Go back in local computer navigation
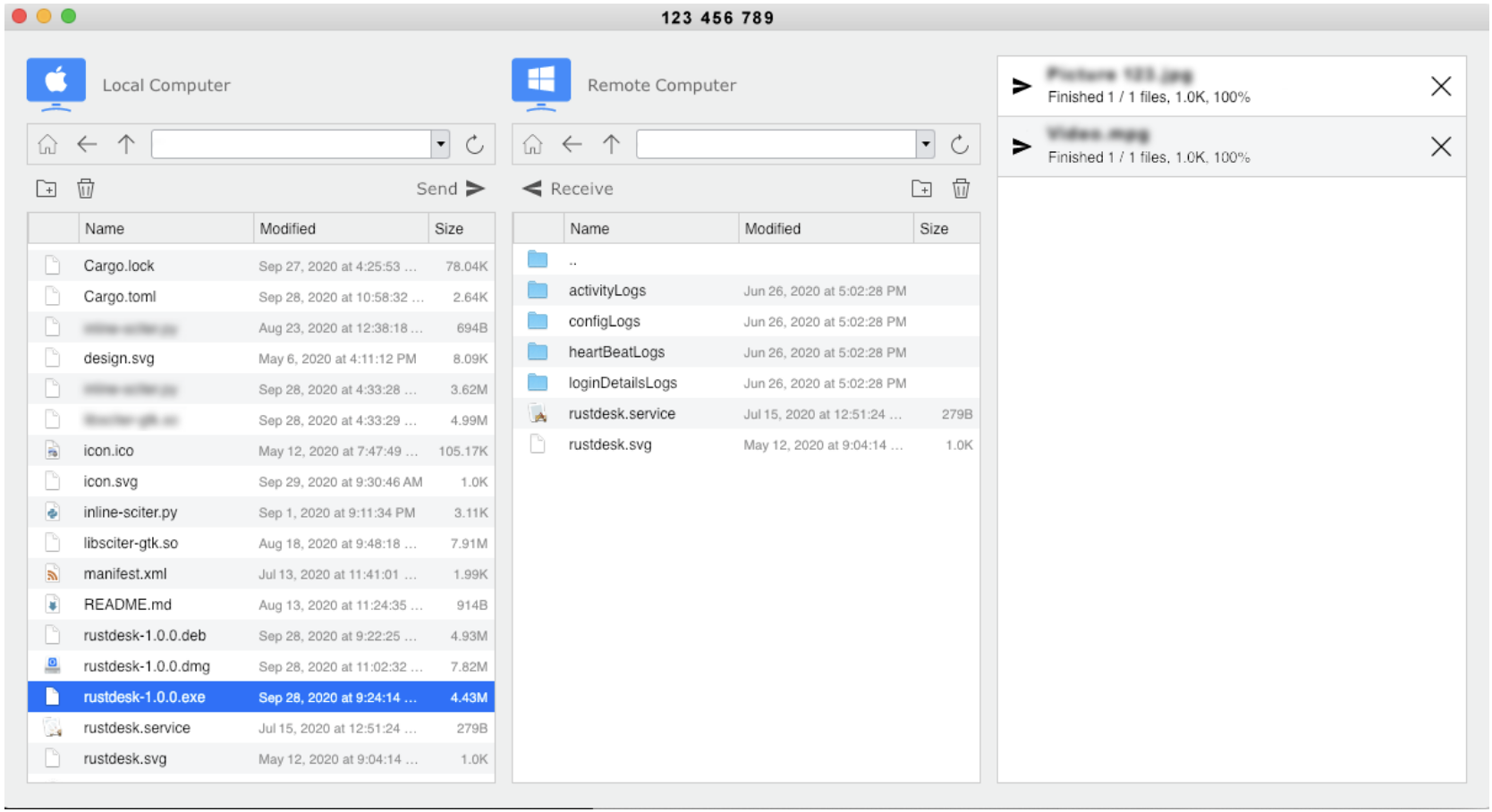The width and height of the screenshot is (1492, 812). 87,144
